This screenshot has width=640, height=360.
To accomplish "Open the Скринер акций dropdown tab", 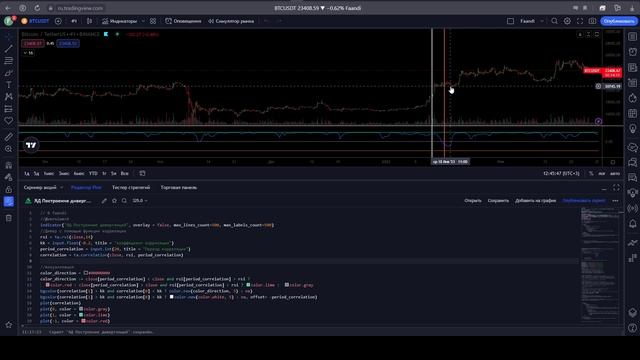I will (43, 187).
